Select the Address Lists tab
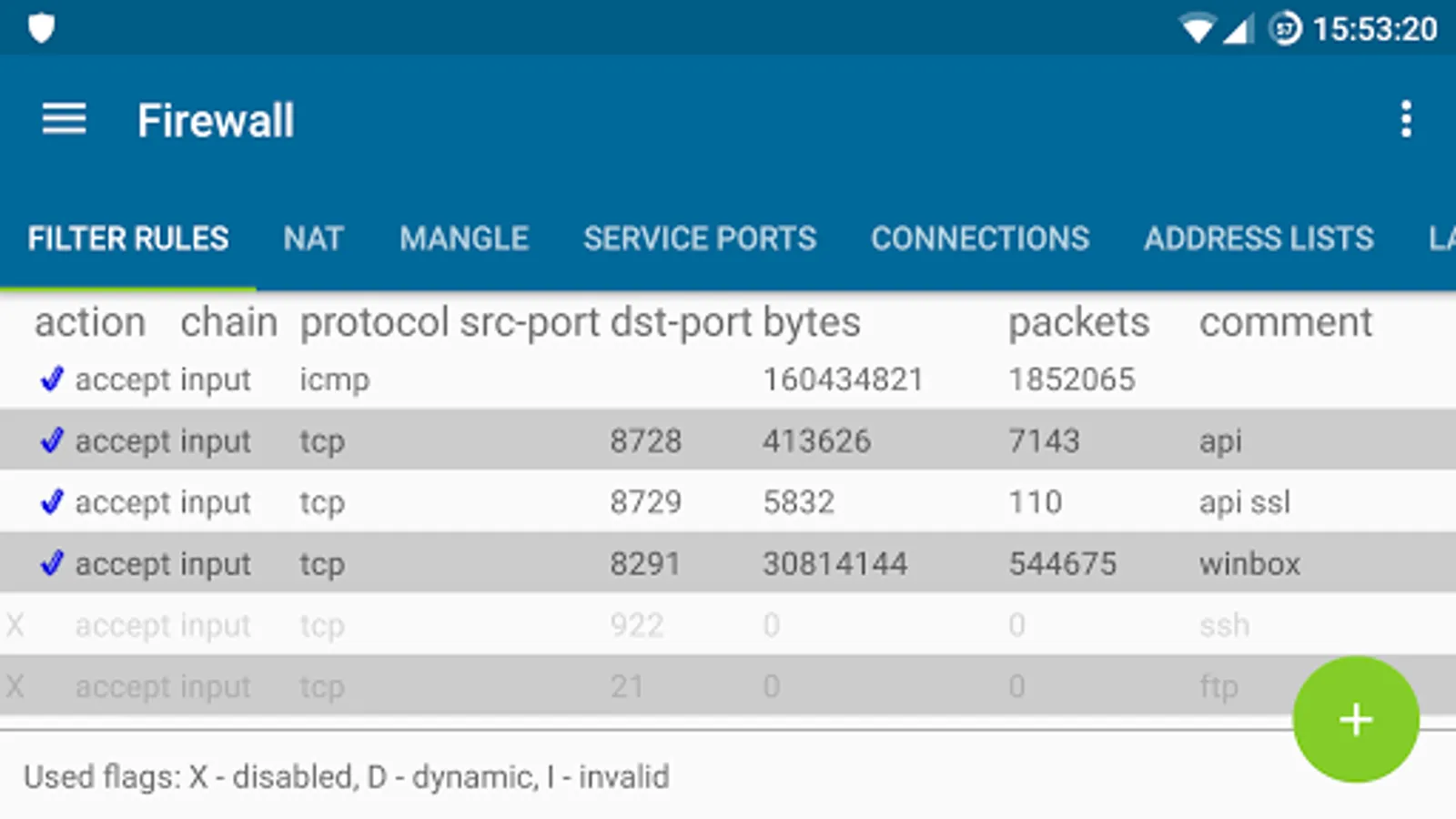Image resolution: width=1456 pixels, height=819 pixels. 1259,238
